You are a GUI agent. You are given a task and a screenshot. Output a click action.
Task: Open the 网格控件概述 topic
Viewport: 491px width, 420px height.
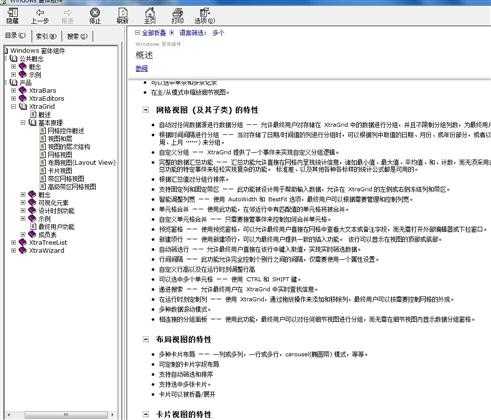coord(66,131)
